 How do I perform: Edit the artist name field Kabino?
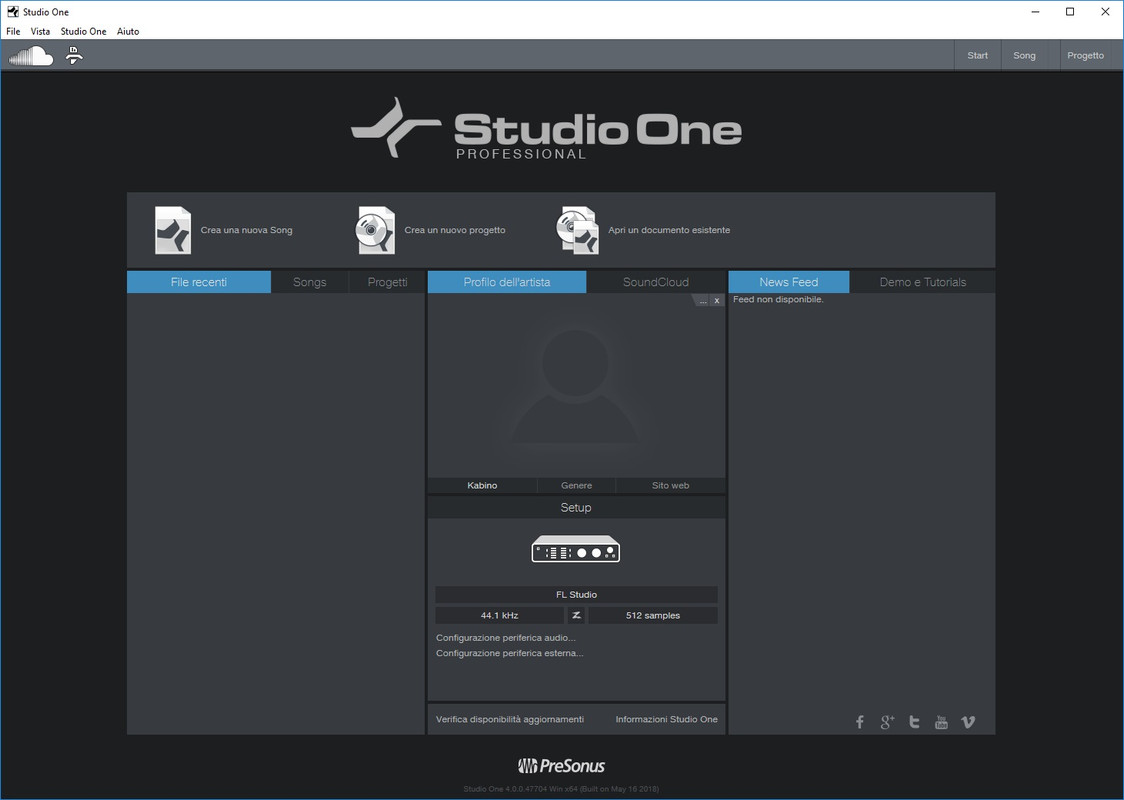point(482,485)
